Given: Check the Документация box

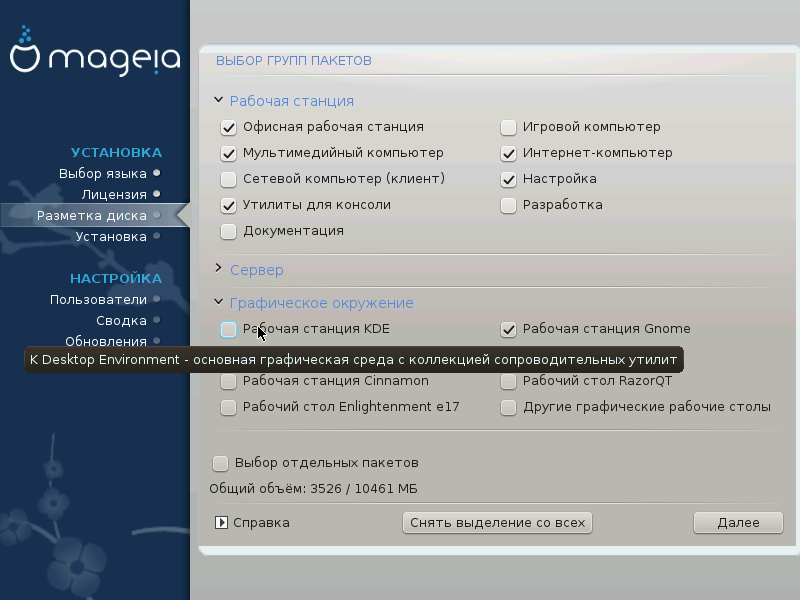Looking at the screenshot, I should coord(228,231).
